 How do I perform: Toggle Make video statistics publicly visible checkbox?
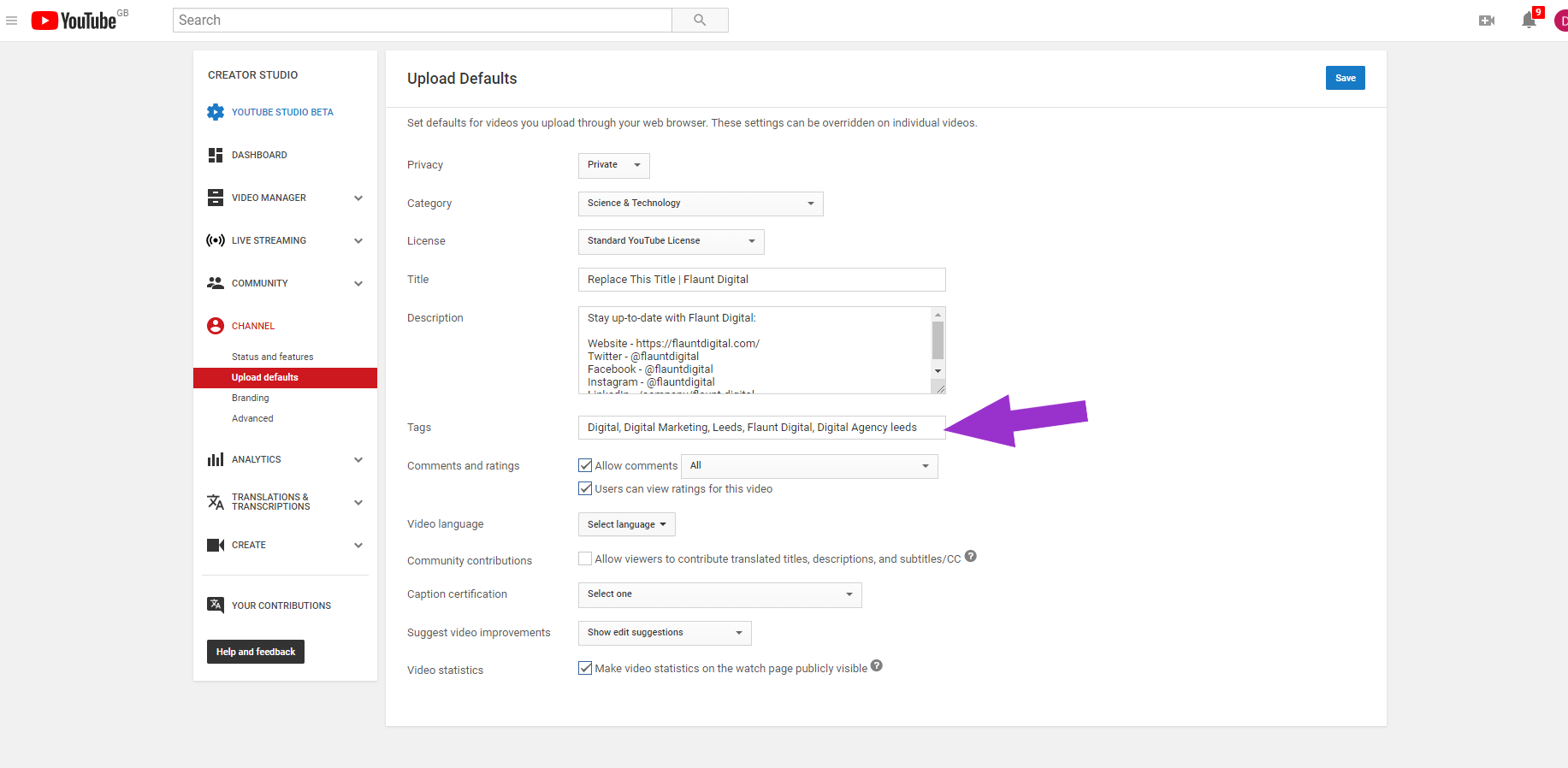pos(585,668)
